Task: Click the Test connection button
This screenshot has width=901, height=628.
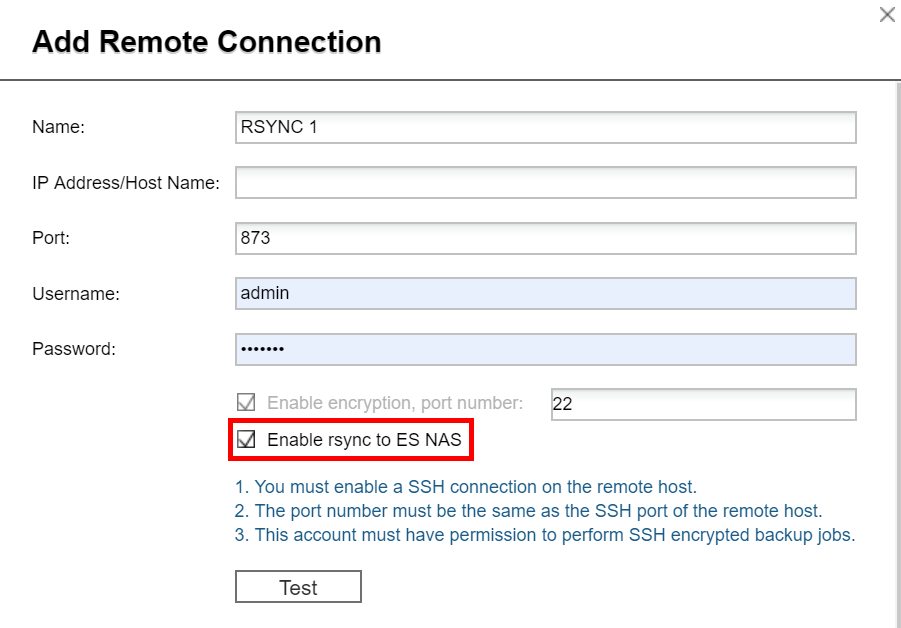Action: point(298,588)
